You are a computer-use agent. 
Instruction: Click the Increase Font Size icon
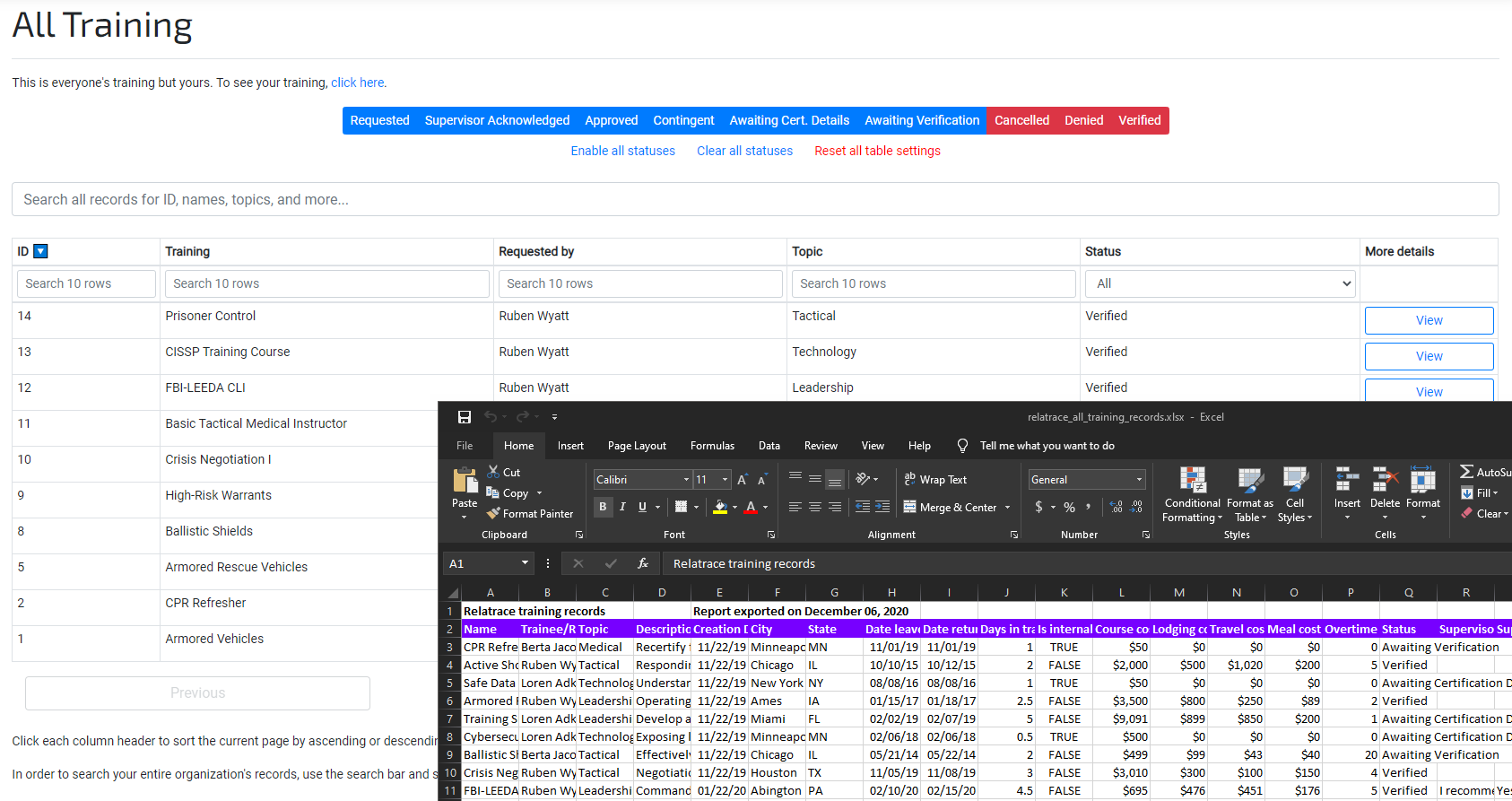(x=743, y=480)
